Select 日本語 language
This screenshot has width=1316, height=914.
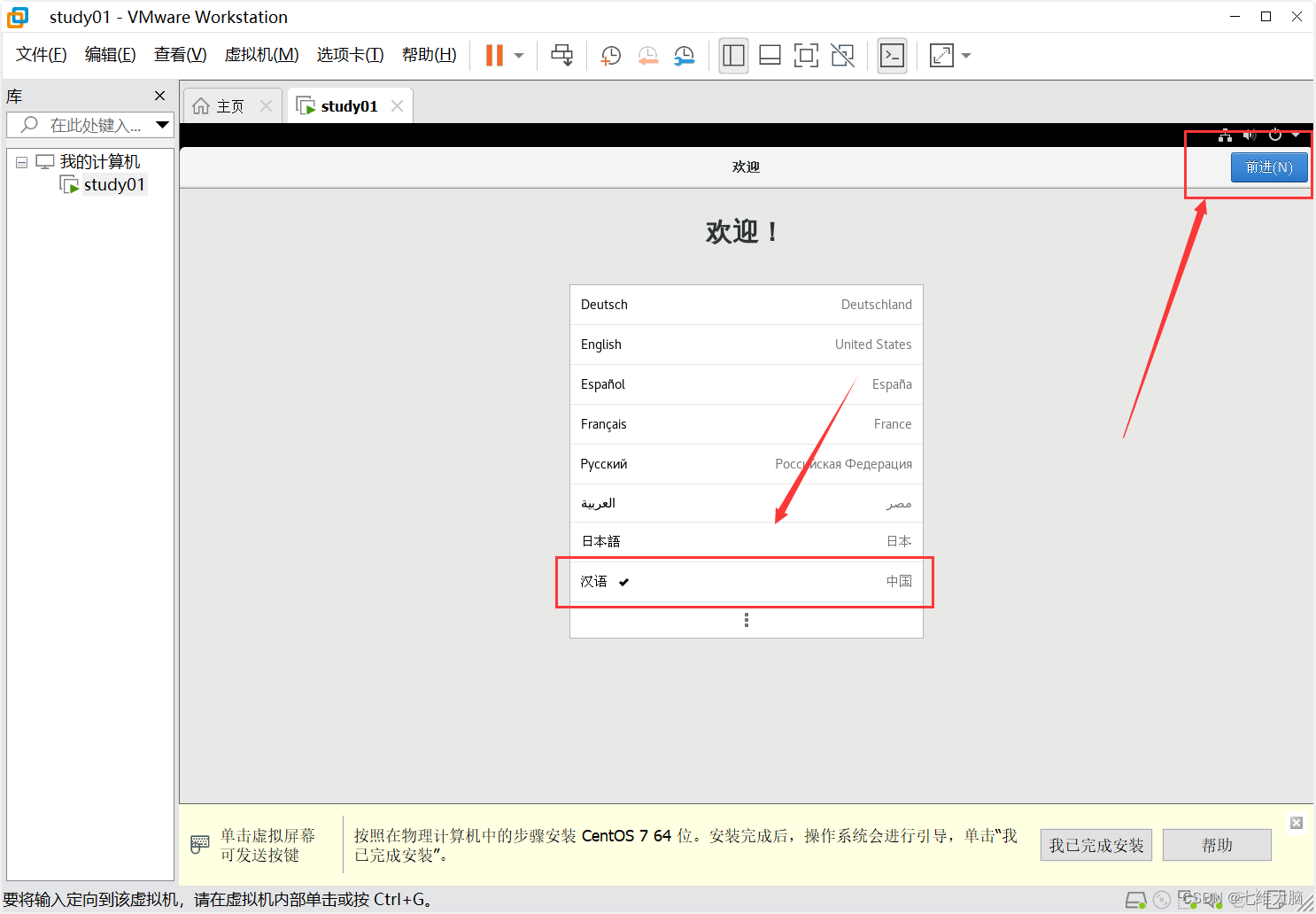(747, 541)
